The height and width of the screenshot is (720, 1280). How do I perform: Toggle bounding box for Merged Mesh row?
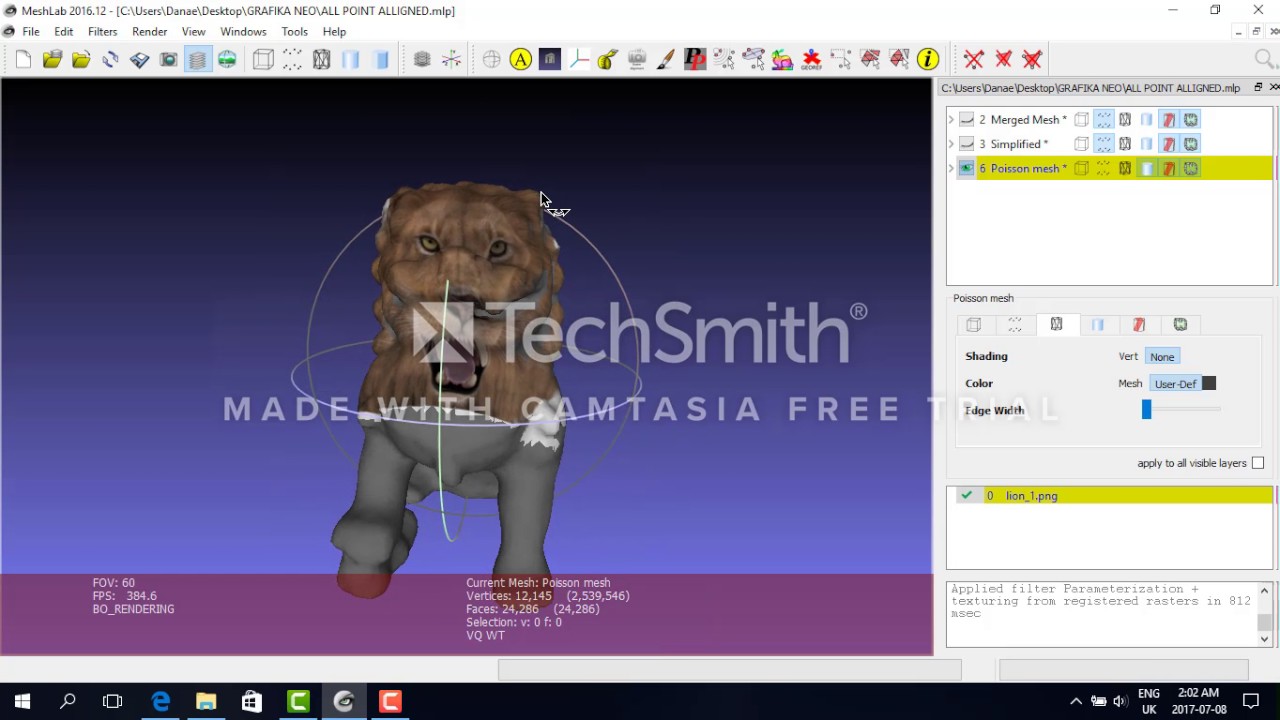pos(1081,119)
